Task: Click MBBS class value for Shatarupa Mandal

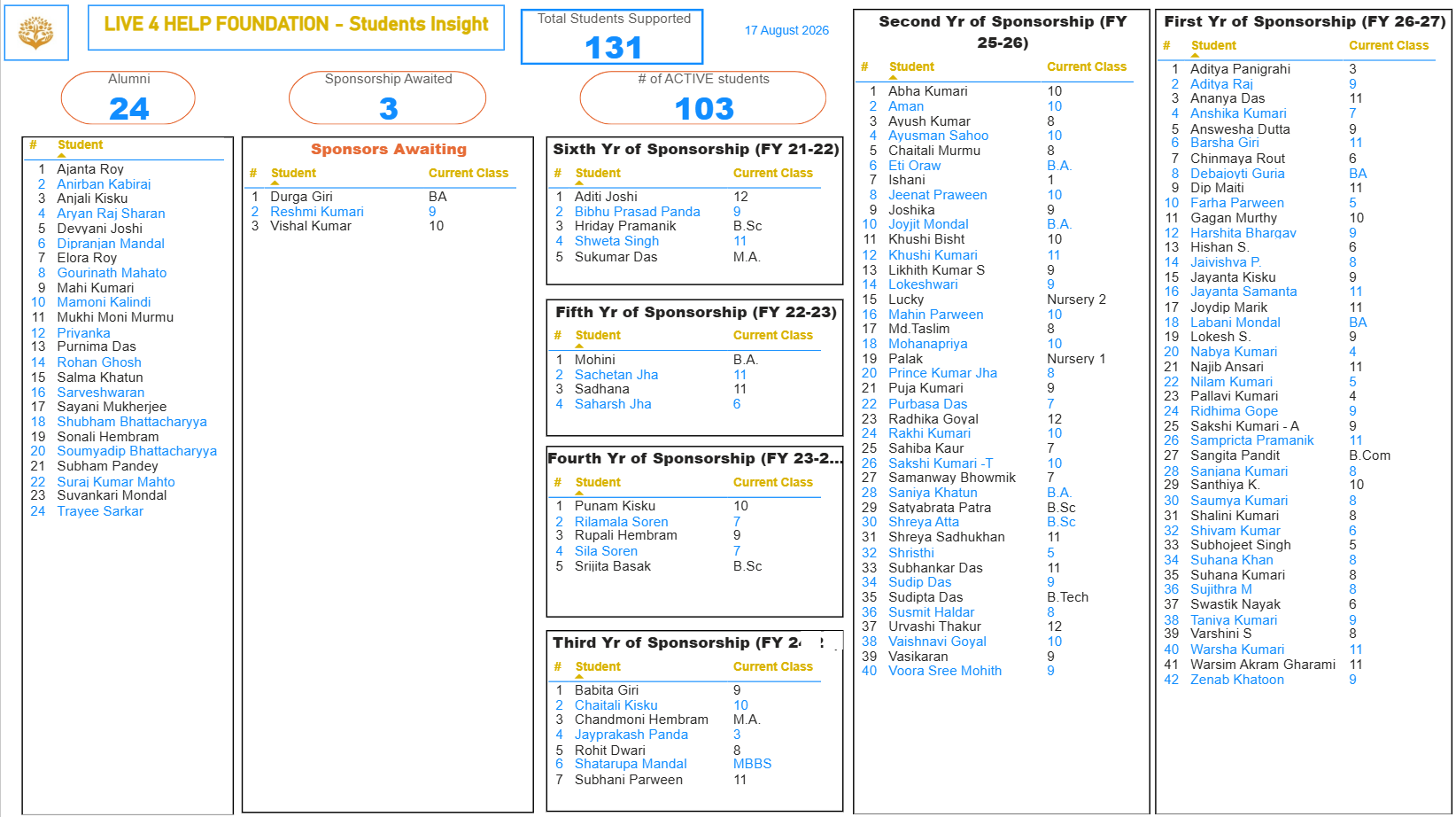Action: 752,764
